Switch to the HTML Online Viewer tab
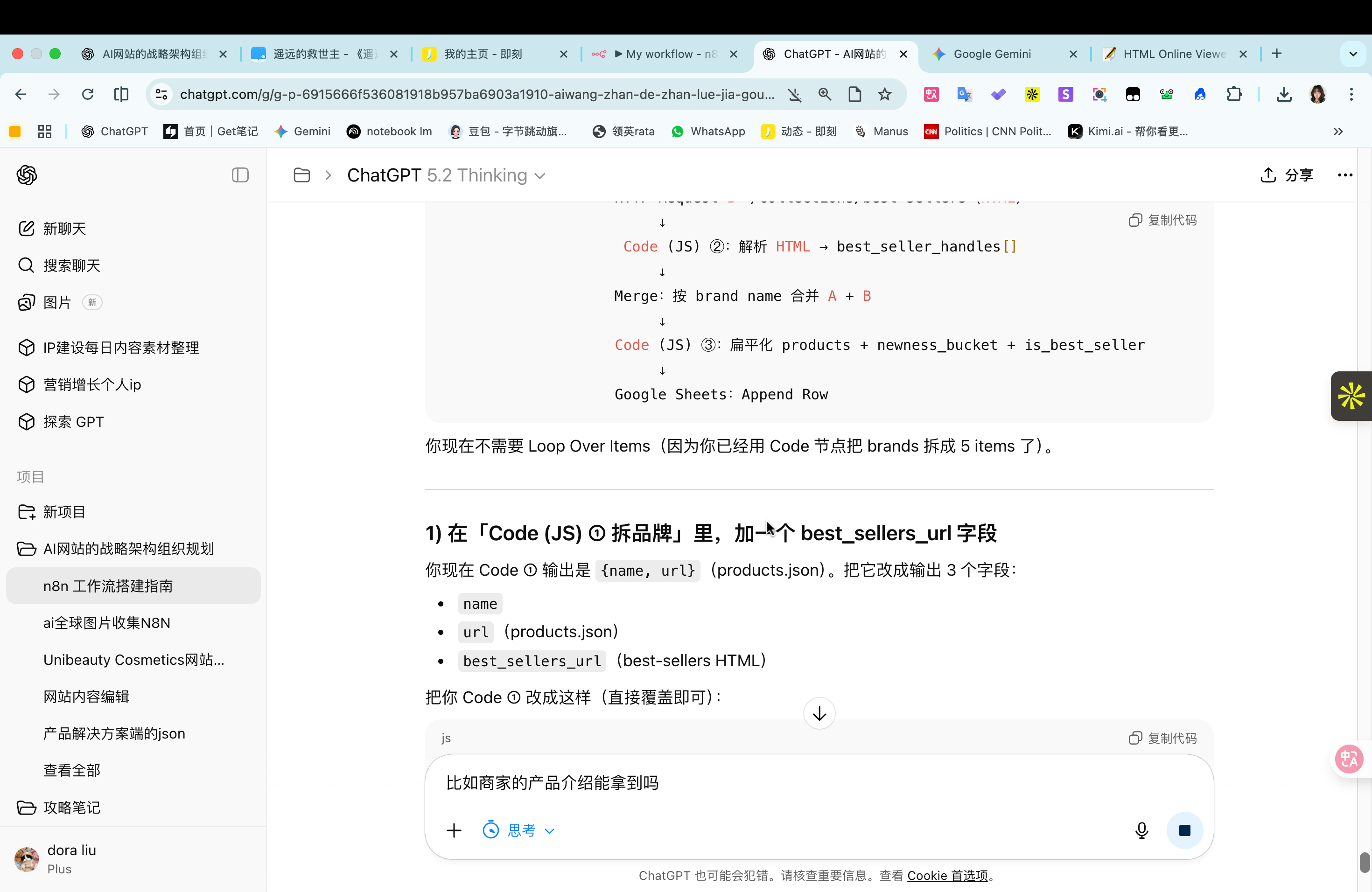 (x=1174, y=54)
